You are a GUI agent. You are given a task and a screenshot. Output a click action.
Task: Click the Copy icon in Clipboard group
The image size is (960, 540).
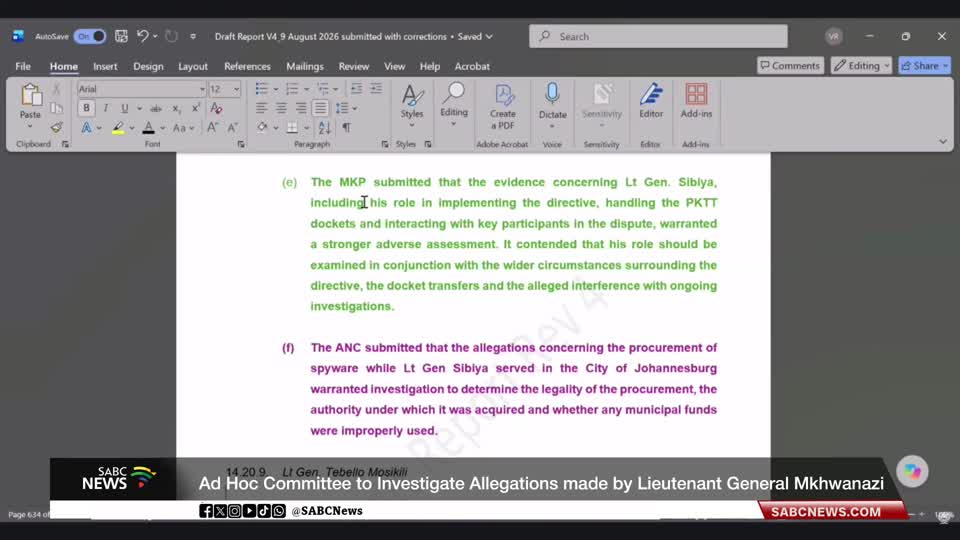56,108
